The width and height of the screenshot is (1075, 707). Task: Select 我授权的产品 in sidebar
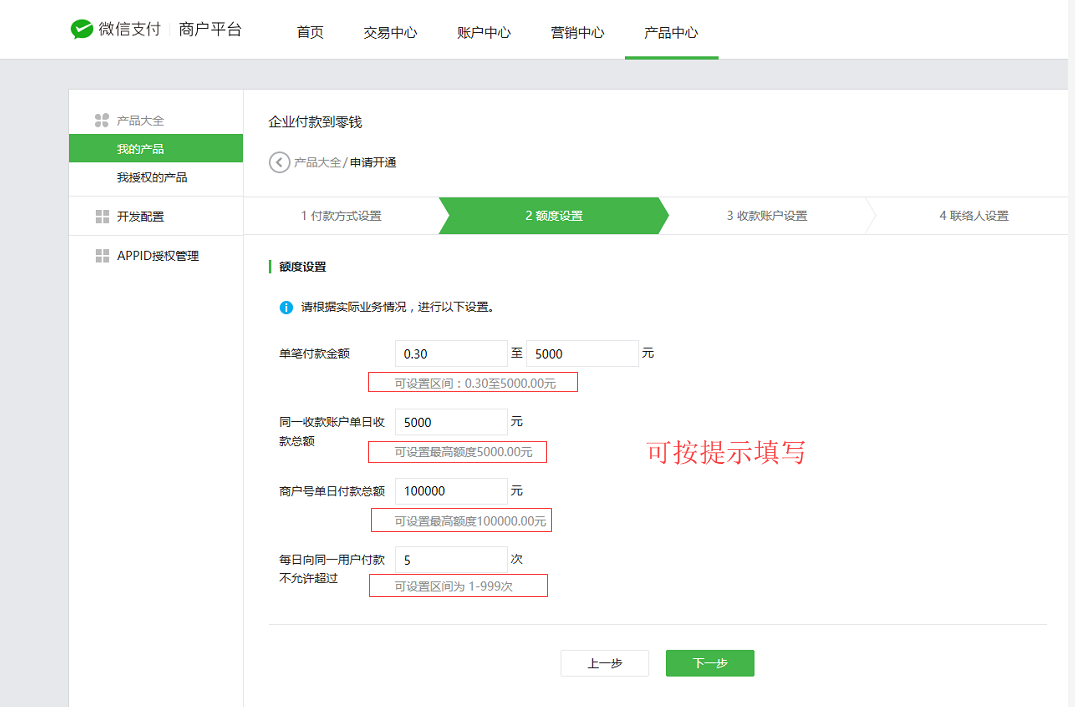click(152, 177)
